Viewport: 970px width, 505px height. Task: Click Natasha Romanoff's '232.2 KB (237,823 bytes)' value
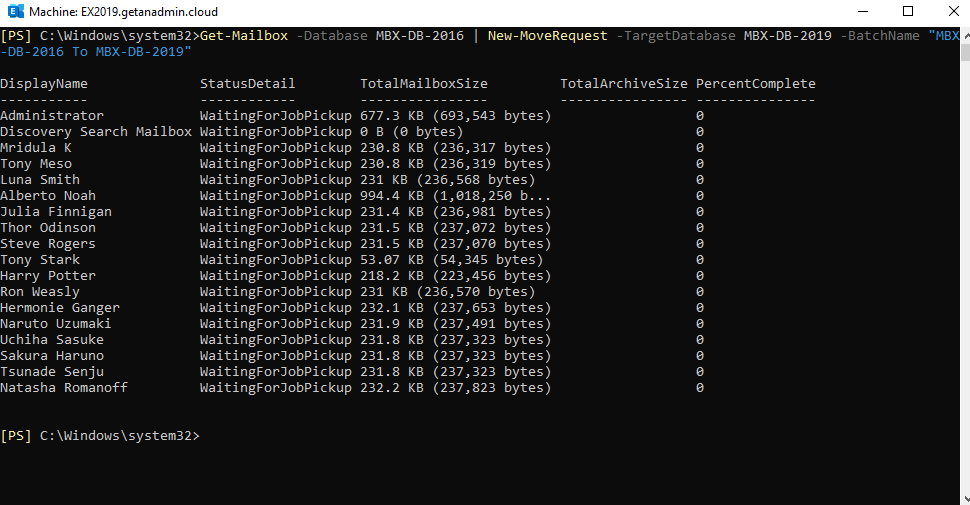coord(455,388)
